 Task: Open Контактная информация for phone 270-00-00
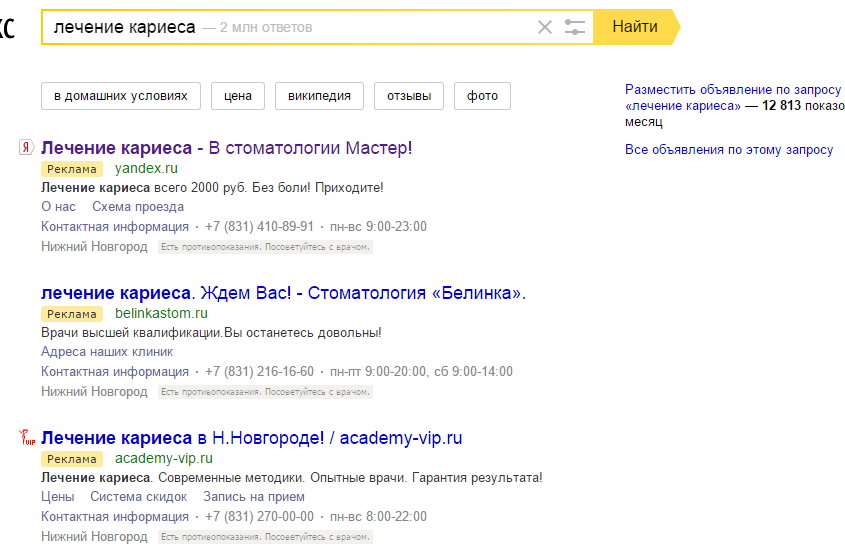(115, 516)
